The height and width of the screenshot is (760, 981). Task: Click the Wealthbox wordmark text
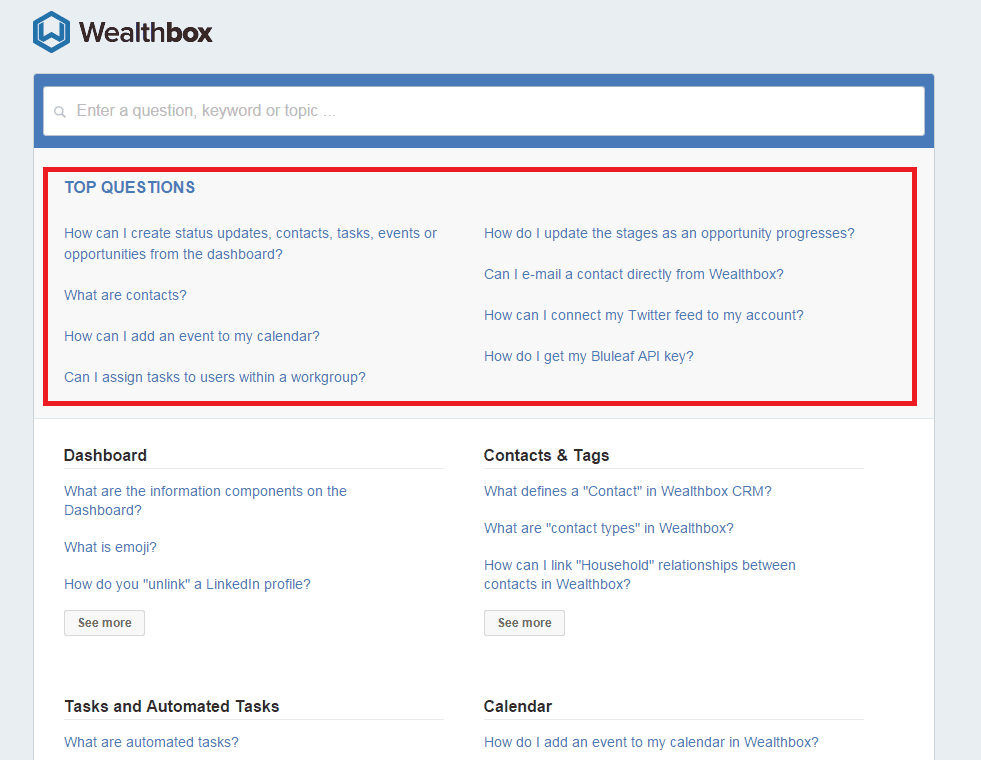(146, 33)
